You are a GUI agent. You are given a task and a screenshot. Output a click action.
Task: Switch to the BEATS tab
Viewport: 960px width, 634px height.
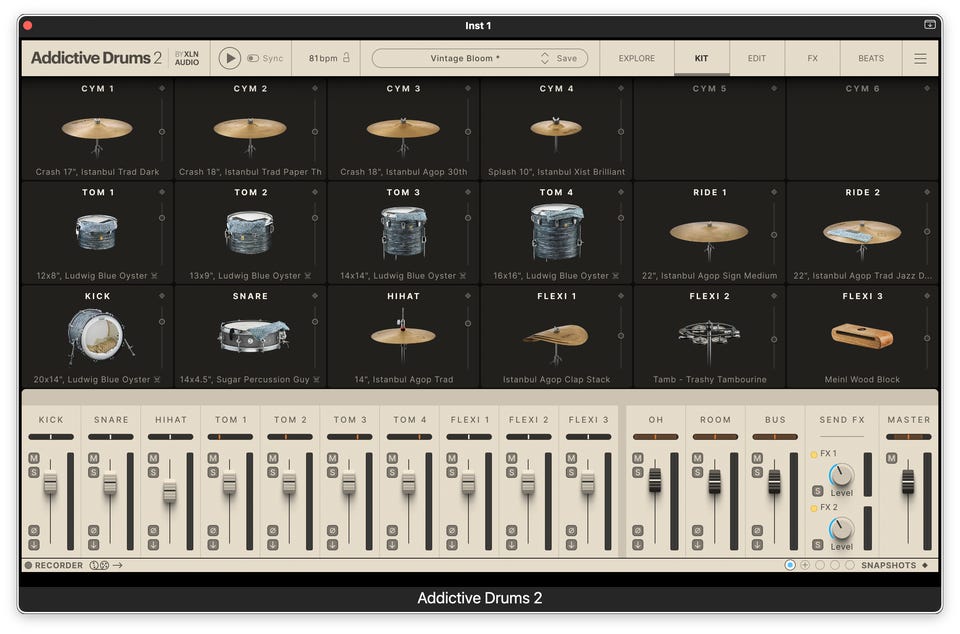click(x=871, y=58)
